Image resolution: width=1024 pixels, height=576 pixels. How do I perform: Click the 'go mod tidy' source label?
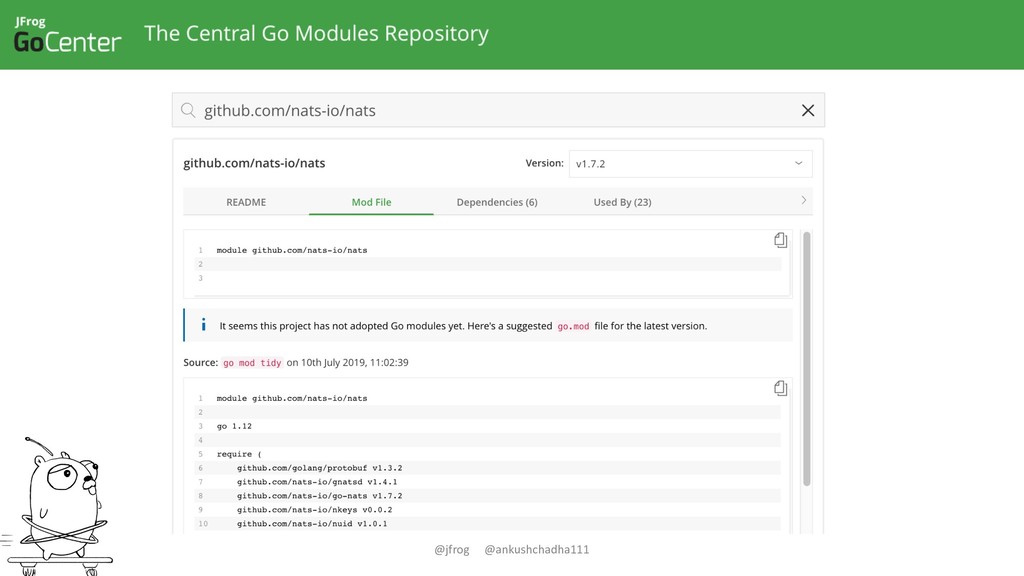[x=252, y=363]
